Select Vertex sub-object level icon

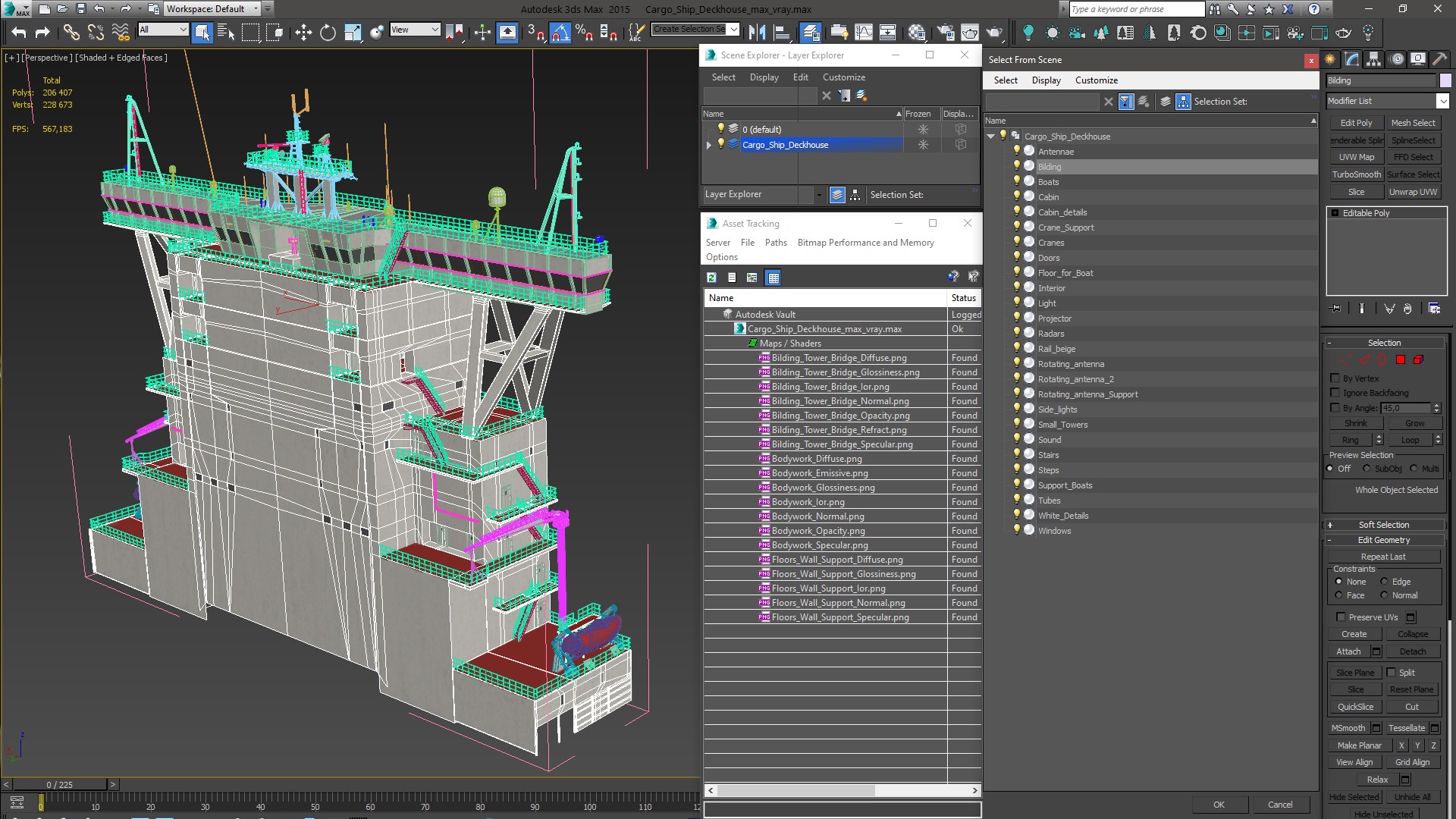(x=1346, y=359)
